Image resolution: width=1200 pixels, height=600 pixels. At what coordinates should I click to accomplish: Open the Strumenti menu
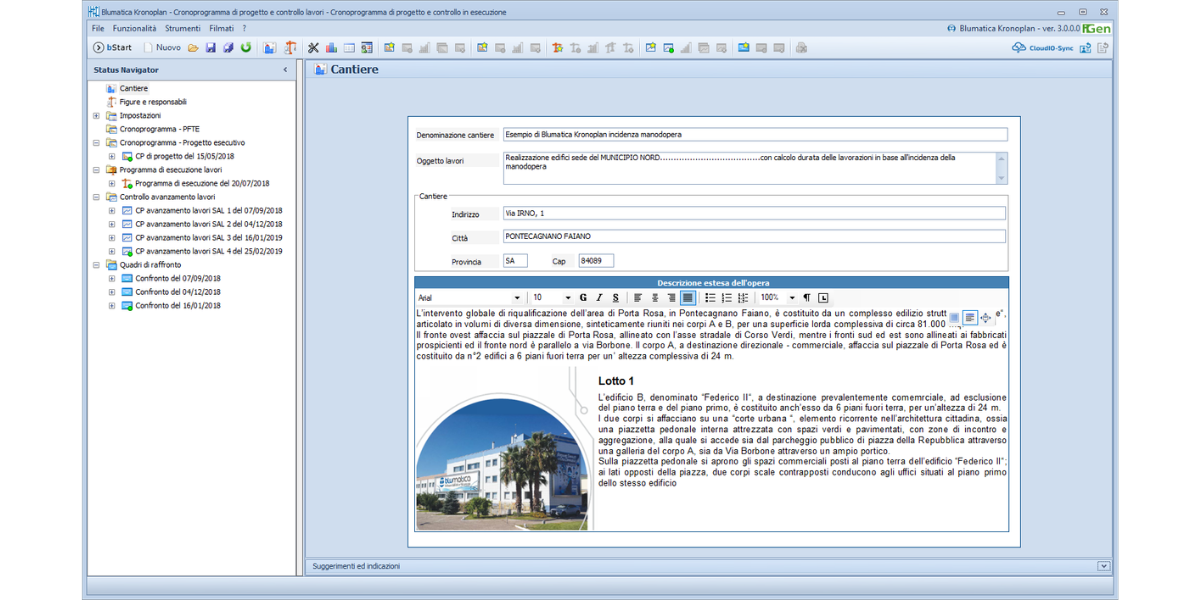point(183,29)
